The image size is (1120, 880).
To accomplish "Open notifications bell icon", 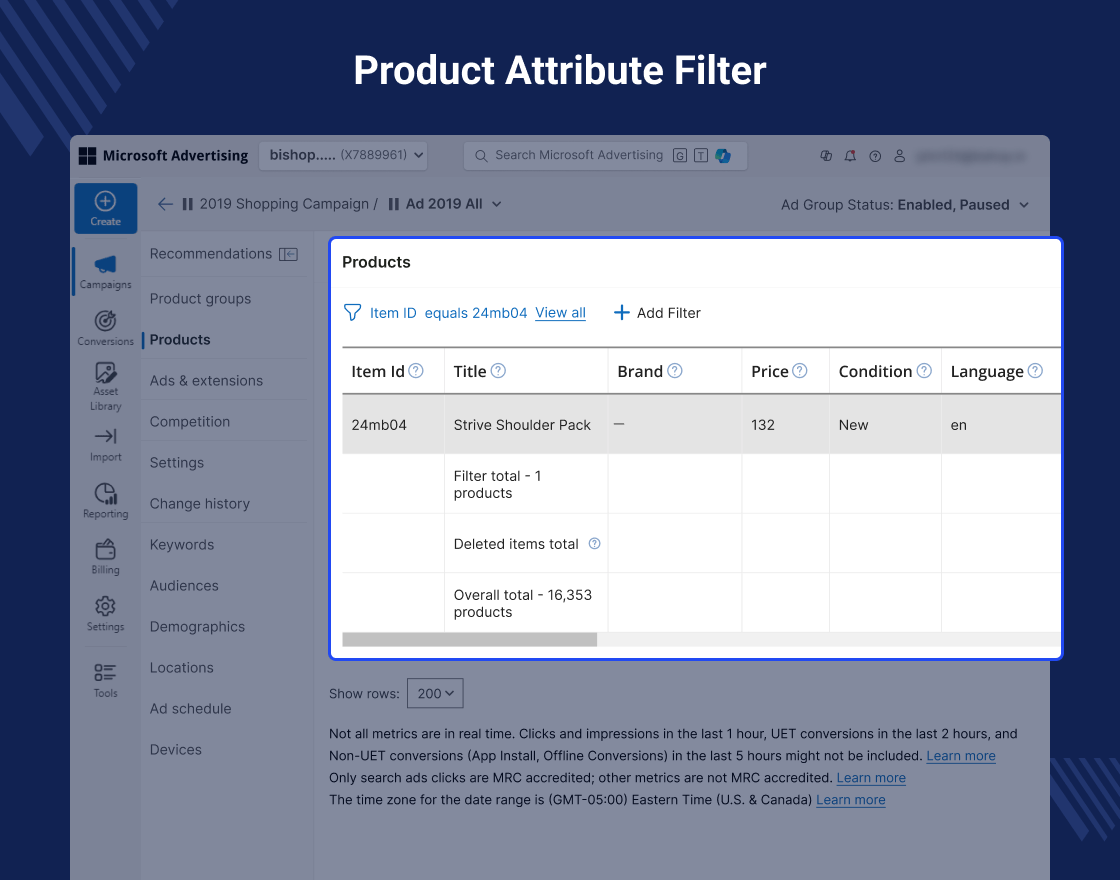I will 850,156.
